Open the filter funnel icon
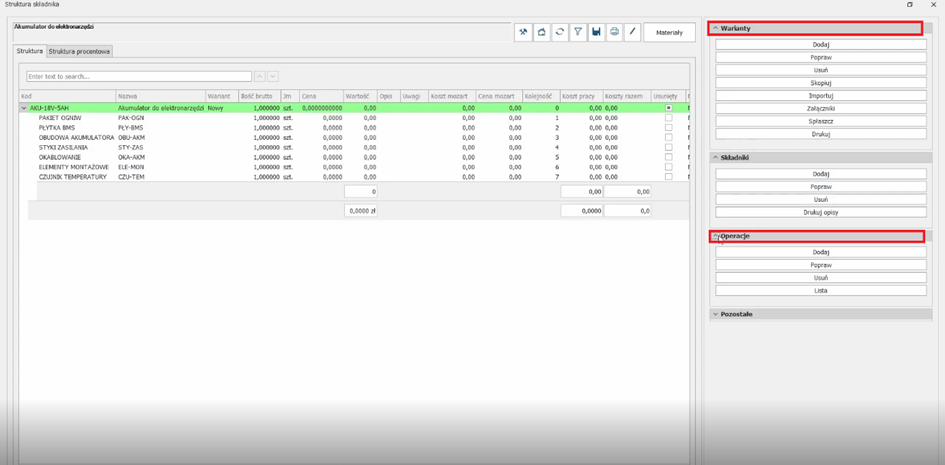The image size is (945, 465). [578, 32]
